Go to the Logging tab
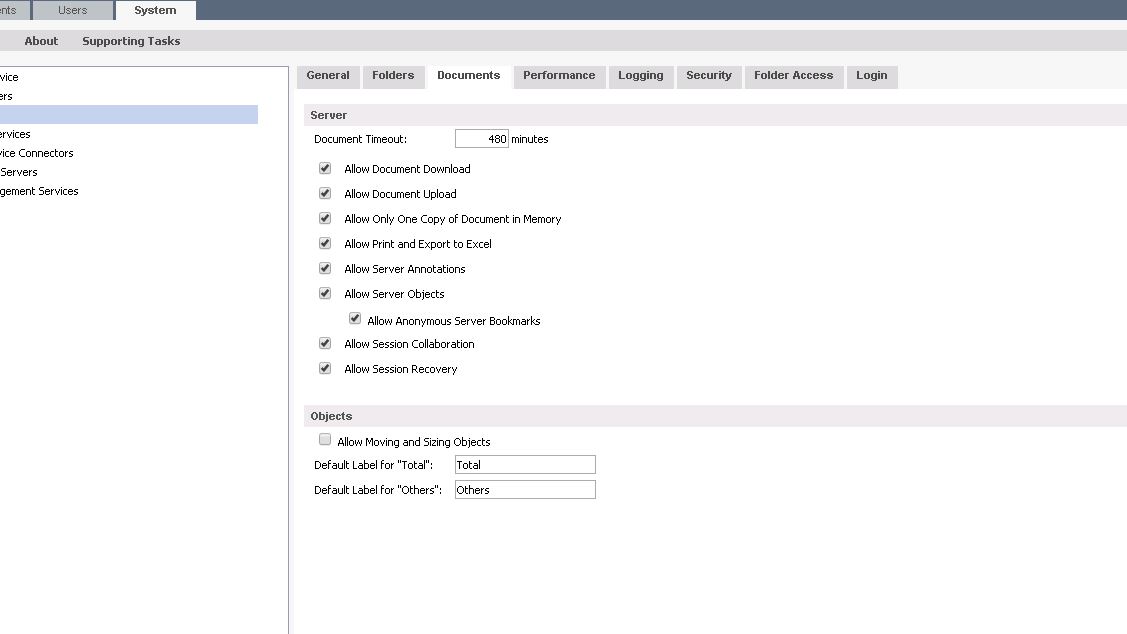Viewport: 1127px width, 634px height. tap(640, 76)
